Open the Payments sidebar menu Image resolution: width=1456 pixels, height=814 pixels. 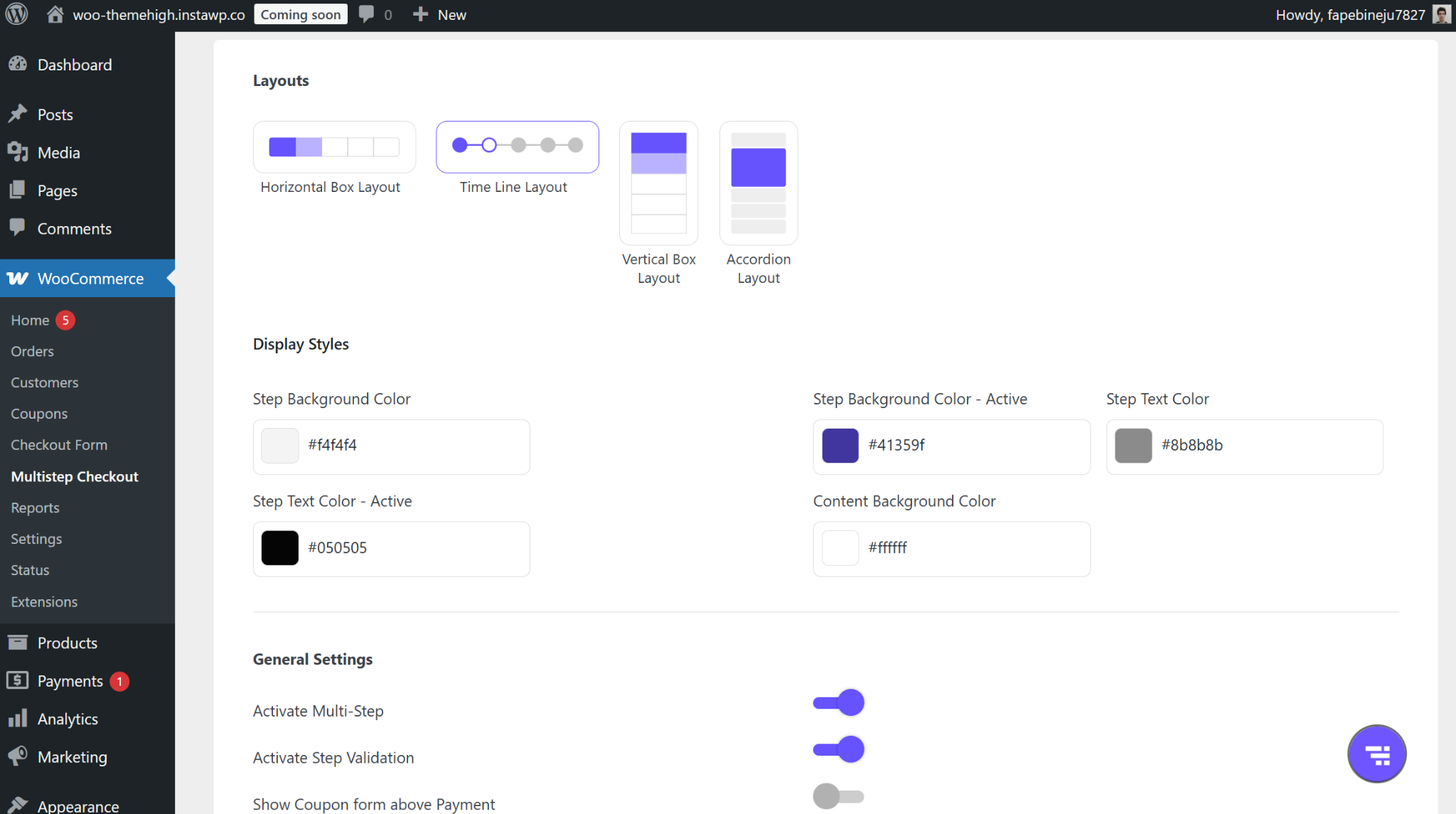tap(70, 681)
